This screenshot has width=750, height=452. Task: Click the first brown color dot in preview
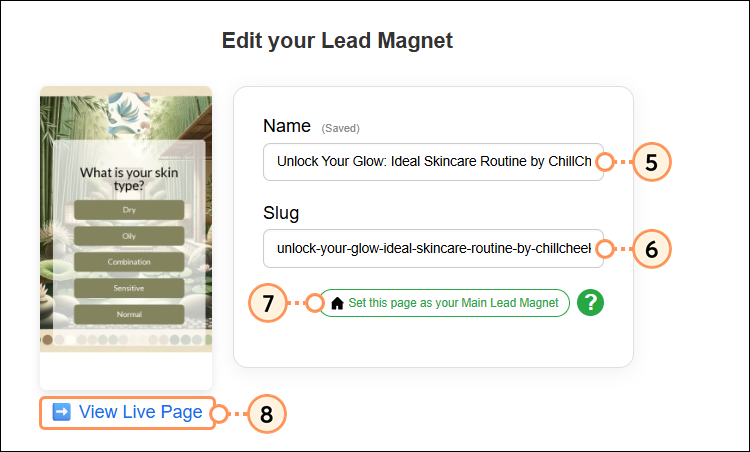(47, 340)
